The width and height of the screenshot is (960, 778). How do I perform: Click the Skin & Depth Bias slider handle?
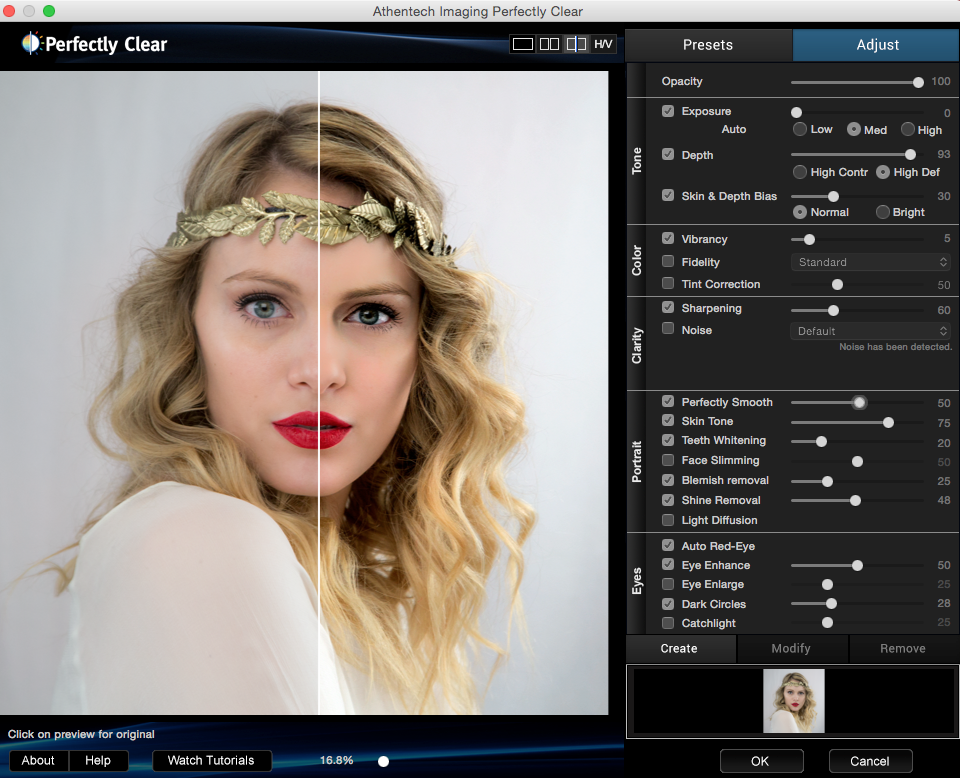833,196
